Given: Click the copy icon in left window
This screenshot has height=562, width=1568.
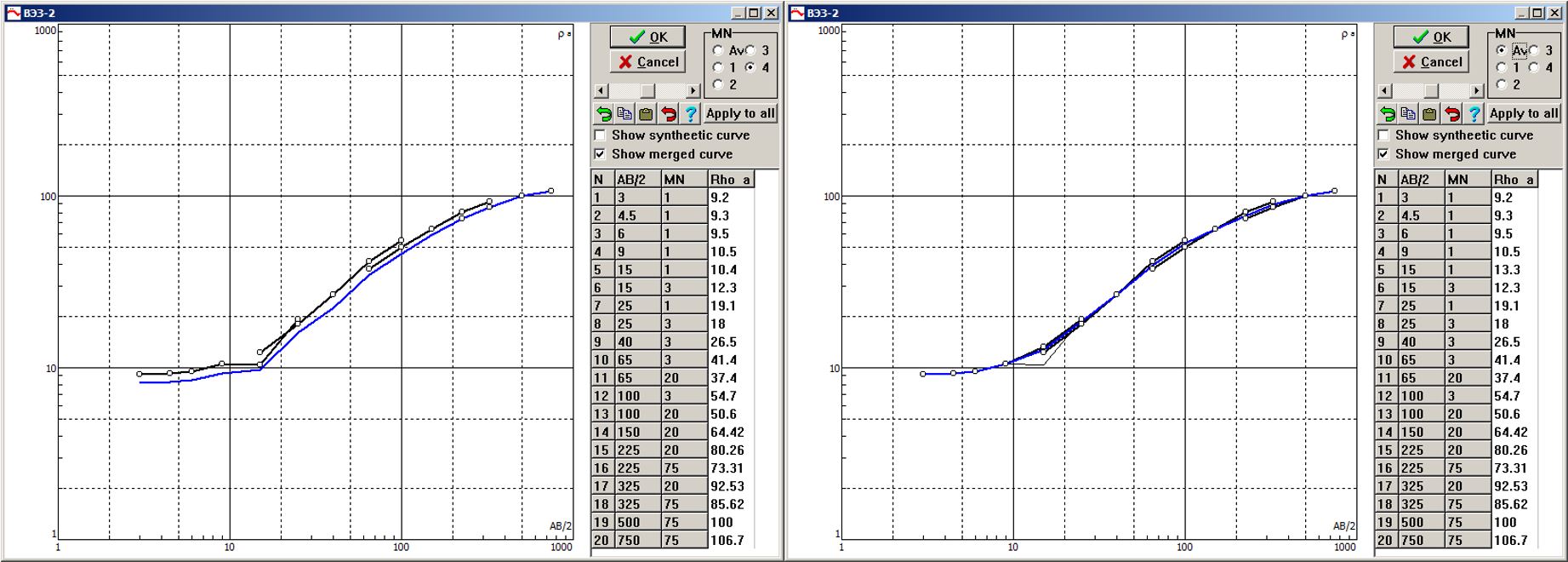Looking at the screenshot, I should (624, 113).
